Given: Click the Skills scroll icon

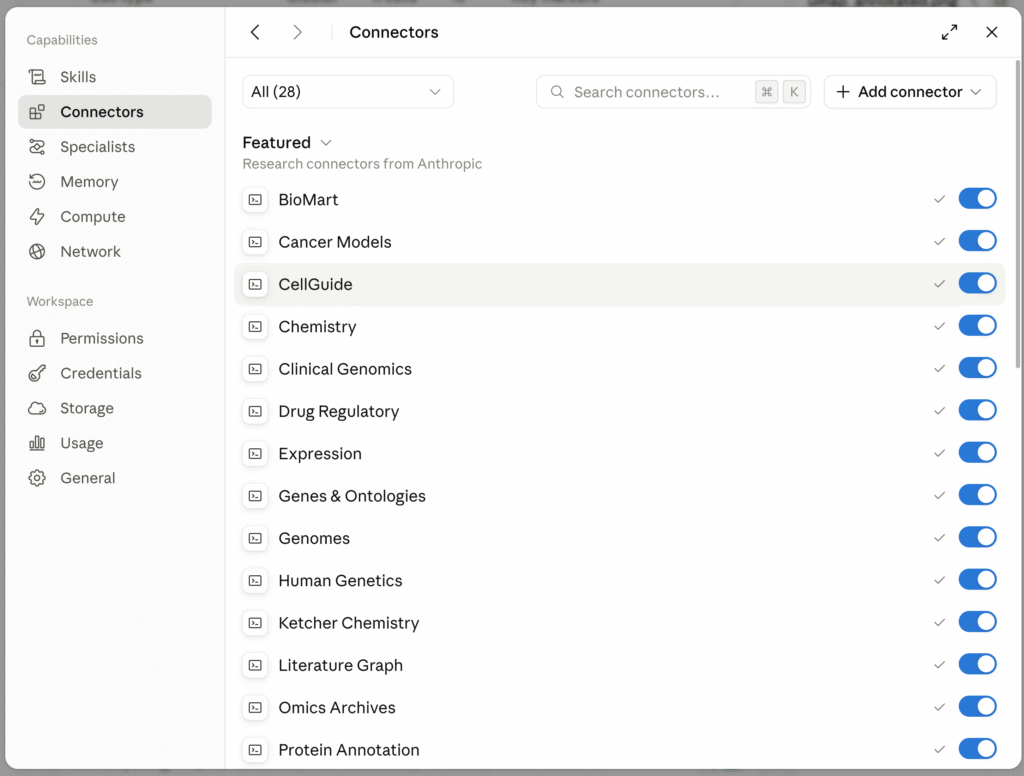Looking at the screenshot, I should click(37, 77).
